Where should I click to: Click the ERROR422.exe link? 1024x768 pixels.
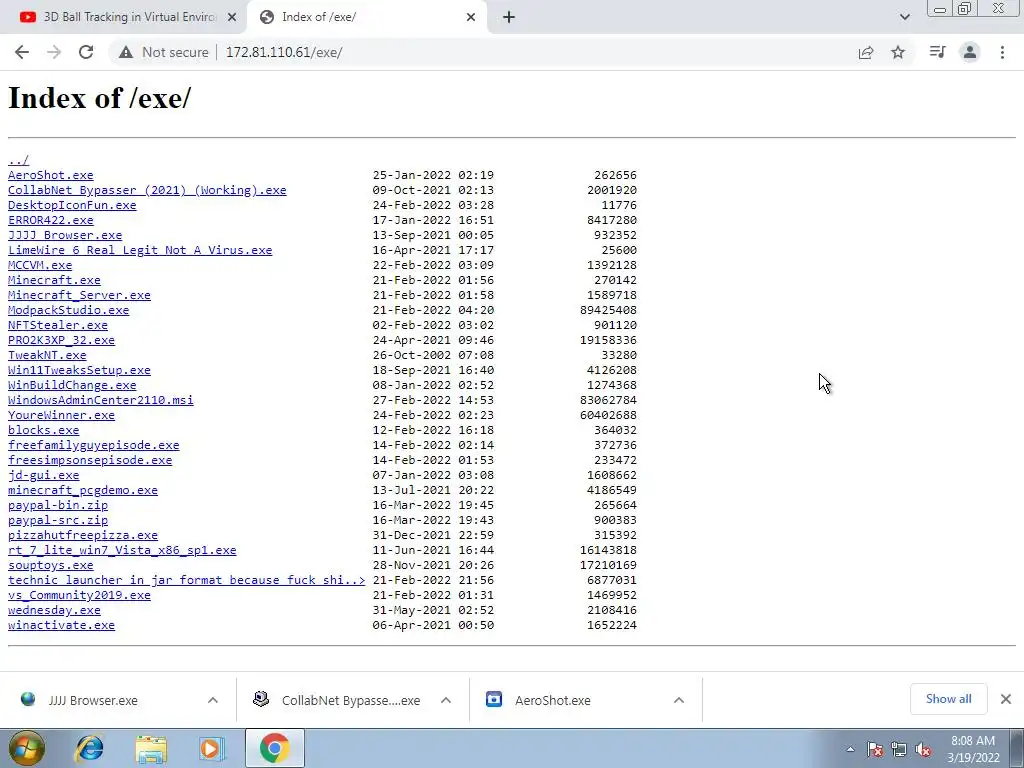(x=50, y=220)
